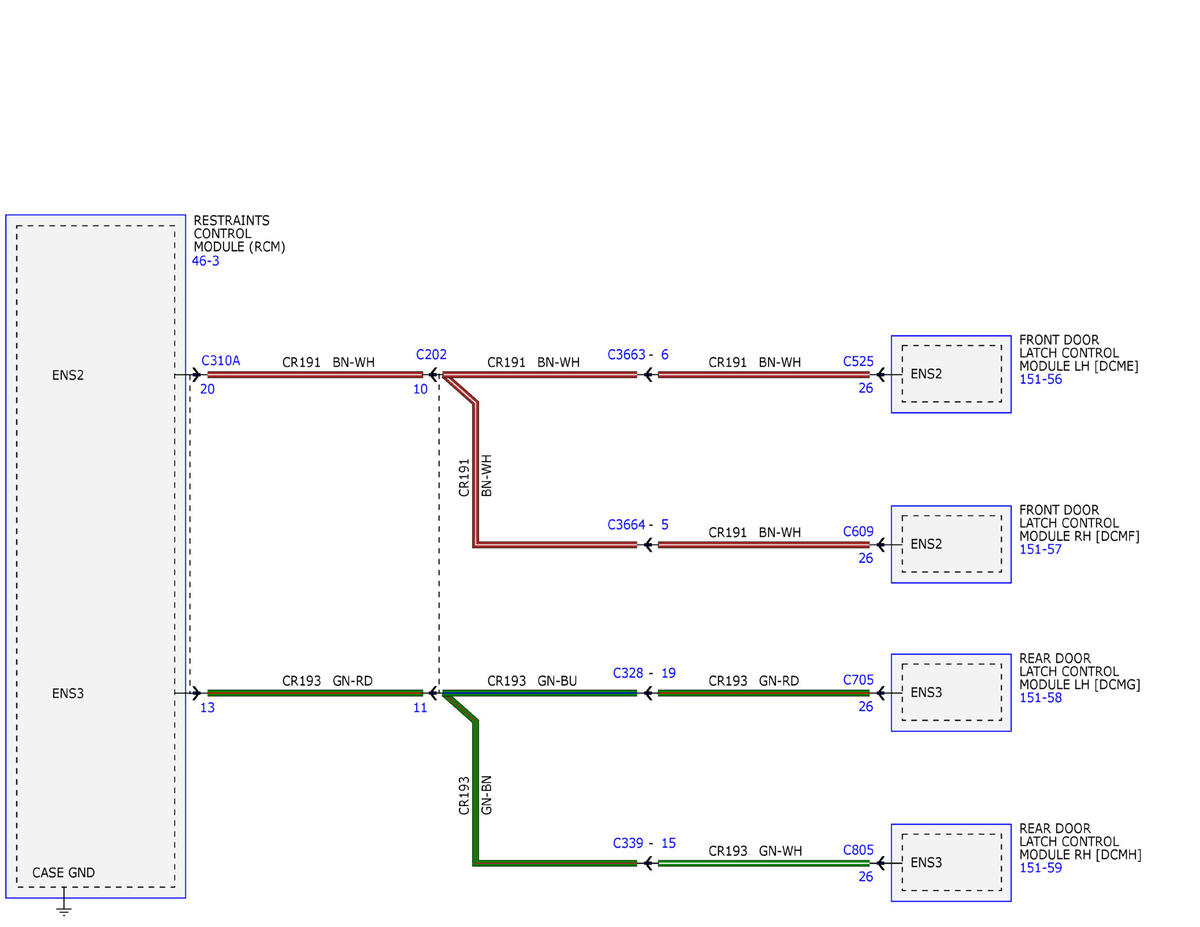Click connector link C705

coord(858,680)
